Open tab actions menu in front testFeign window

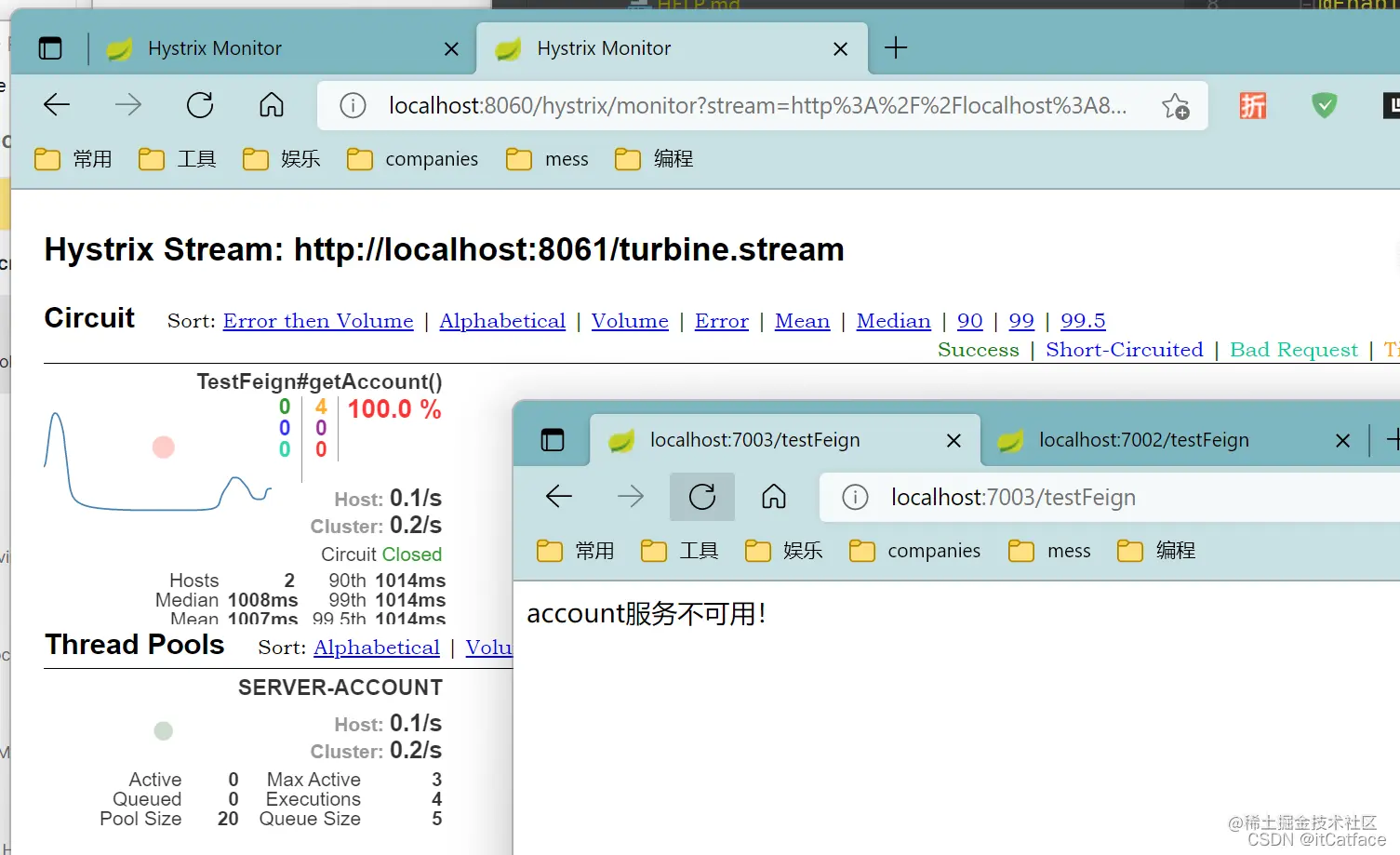553,440
